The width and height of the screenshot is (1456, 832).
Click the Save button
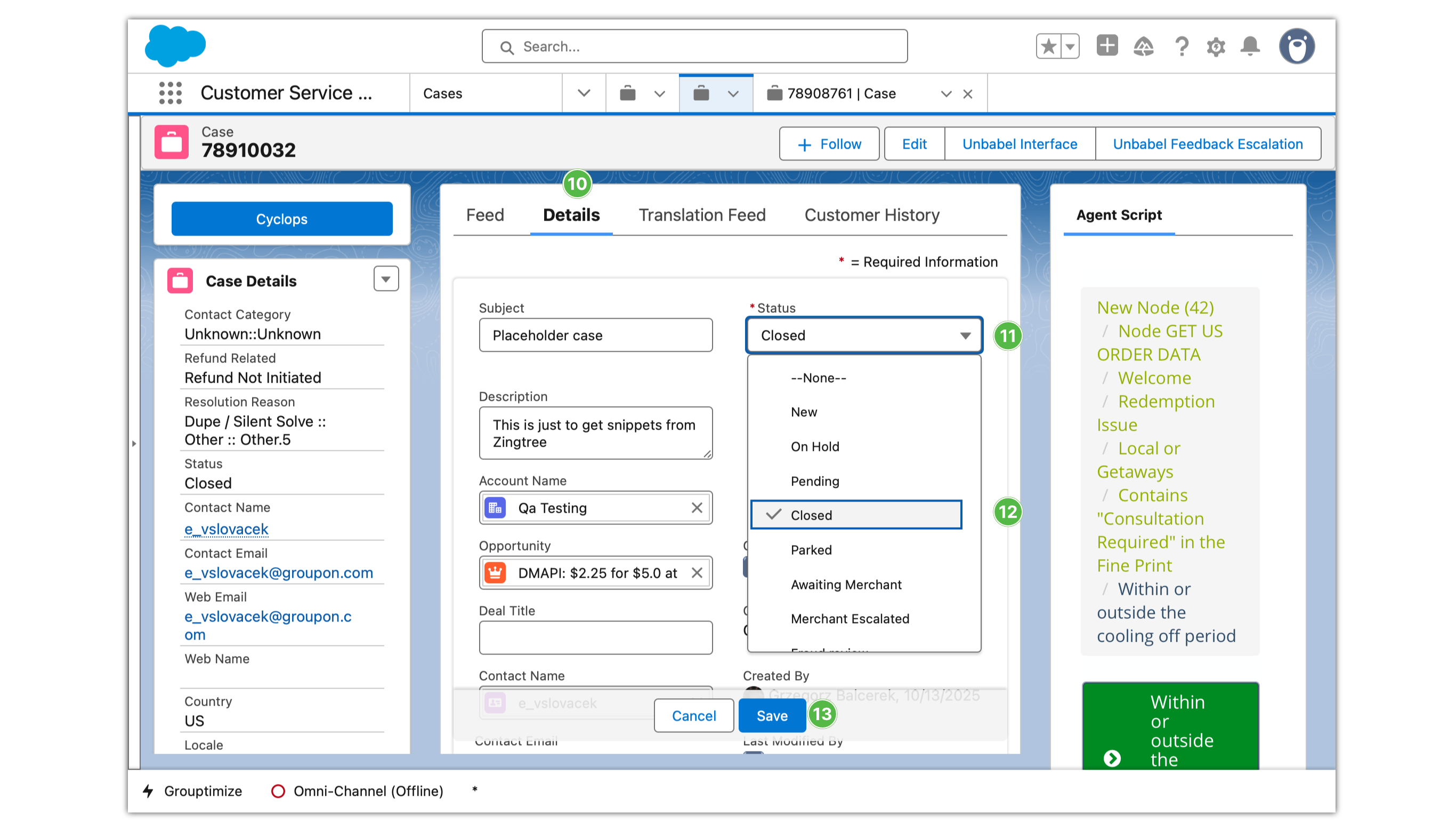(772, 715)
